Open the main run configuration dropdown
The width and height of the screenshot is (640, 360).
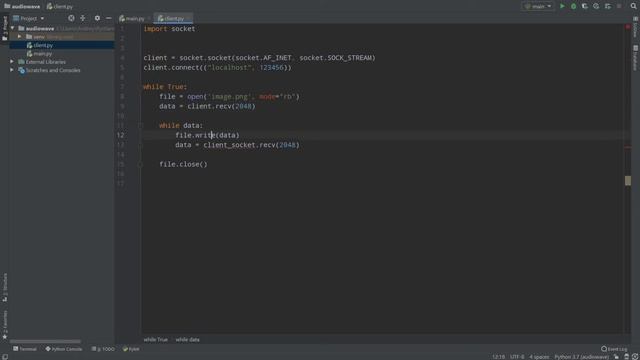[538, 6]
